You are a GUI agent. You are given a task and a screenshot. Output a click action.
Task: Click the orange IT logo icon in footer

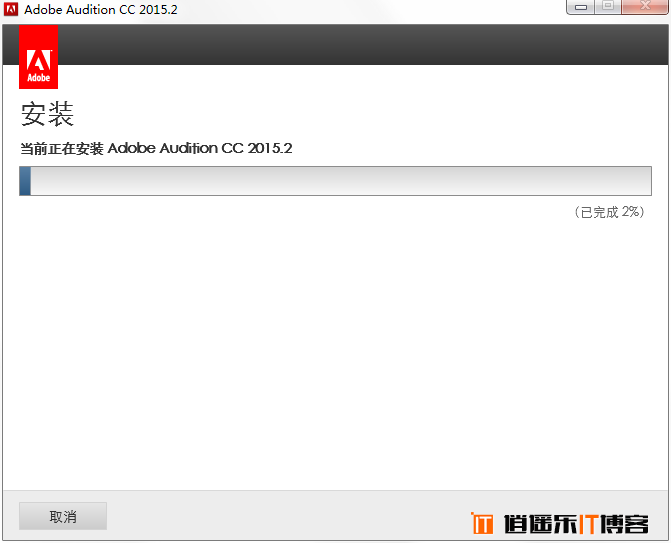482,523
